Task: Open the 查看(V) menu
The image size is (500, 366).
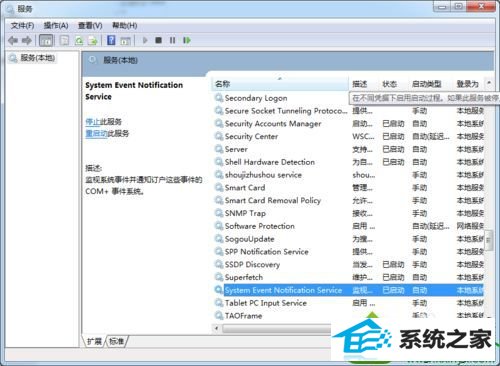Action: coord(90,26)
